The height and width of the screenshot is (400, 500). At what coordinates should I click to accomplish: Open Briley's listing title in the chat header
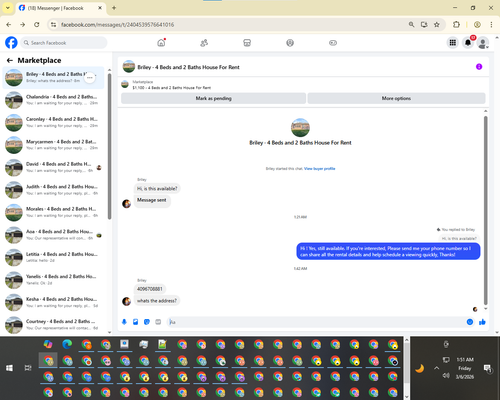189,67
